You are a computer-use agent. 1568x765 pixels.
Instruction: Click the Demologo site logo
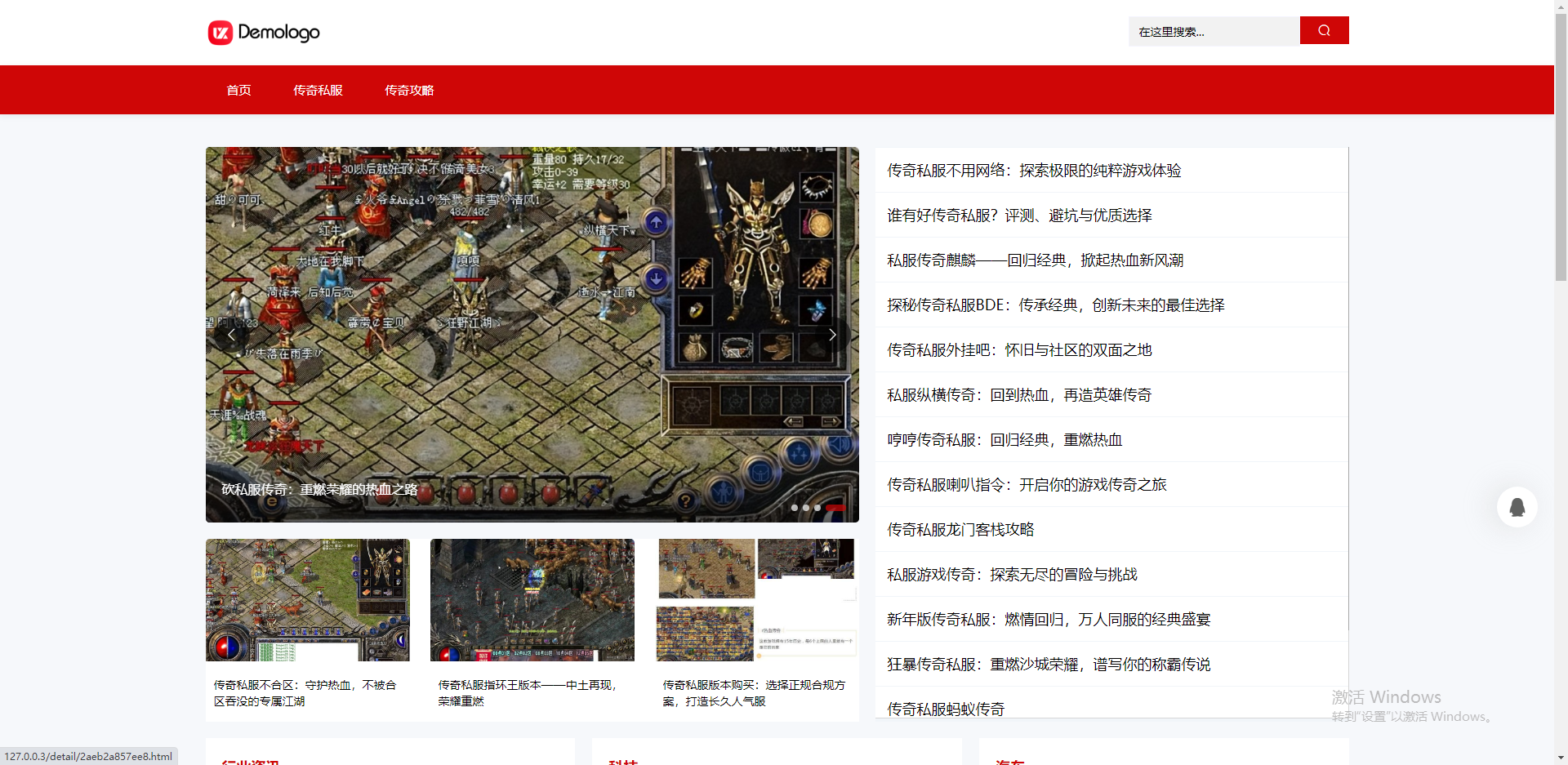pyautogui.click(x=264, y=33)
